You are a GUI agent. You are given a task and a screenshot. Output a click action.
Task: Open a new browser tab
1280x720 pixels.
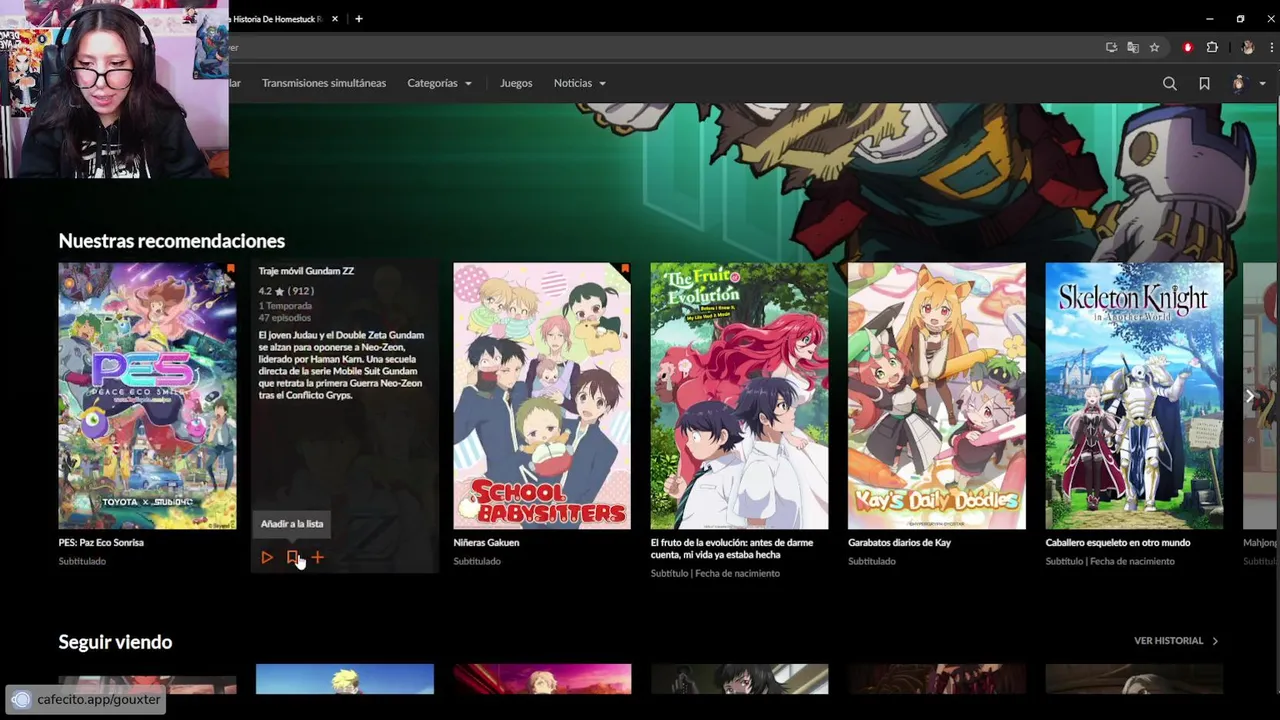point(359,19)
